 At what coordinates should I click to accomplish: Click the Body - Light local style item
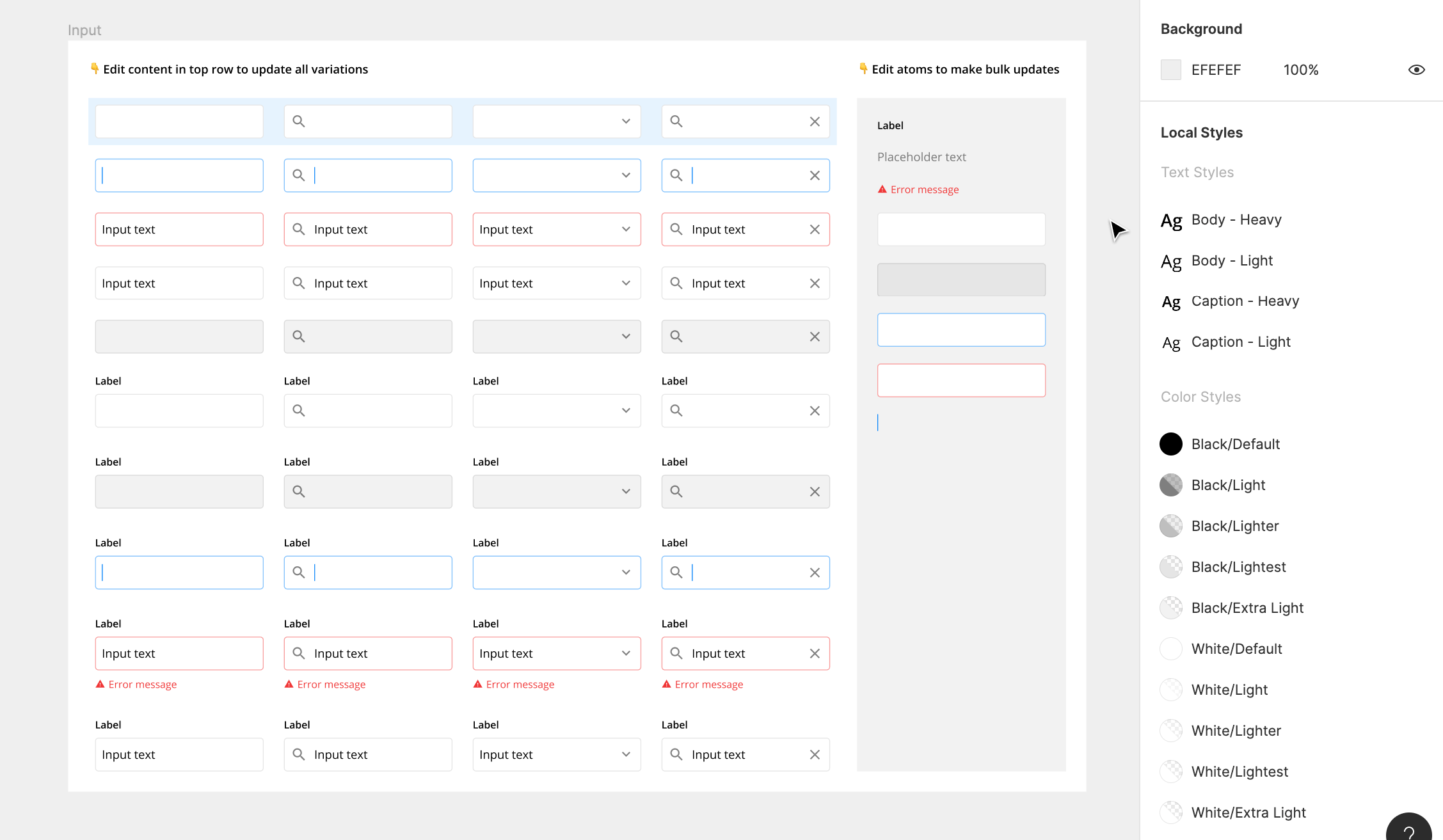[1232, 260]
